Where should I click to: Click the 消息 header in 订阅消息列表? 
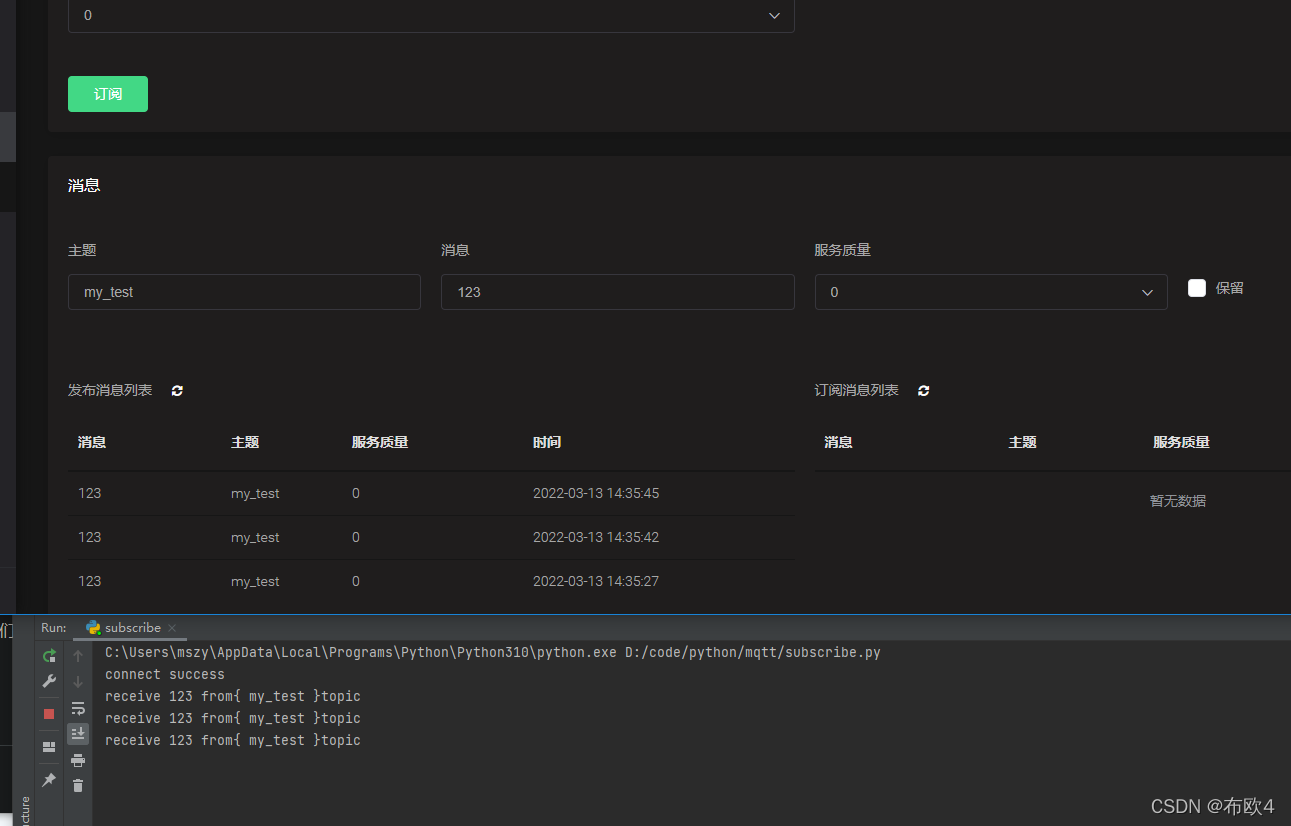point(838,442)
